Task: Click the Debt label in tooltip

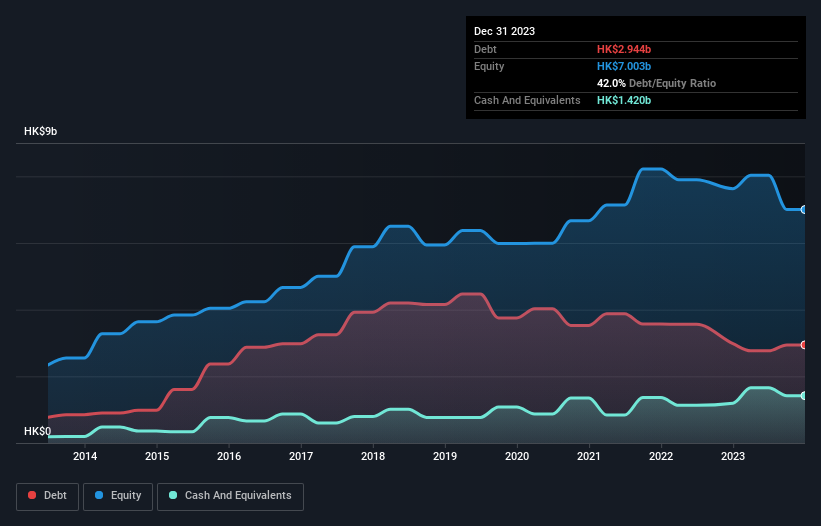Action: pos(485,49)
